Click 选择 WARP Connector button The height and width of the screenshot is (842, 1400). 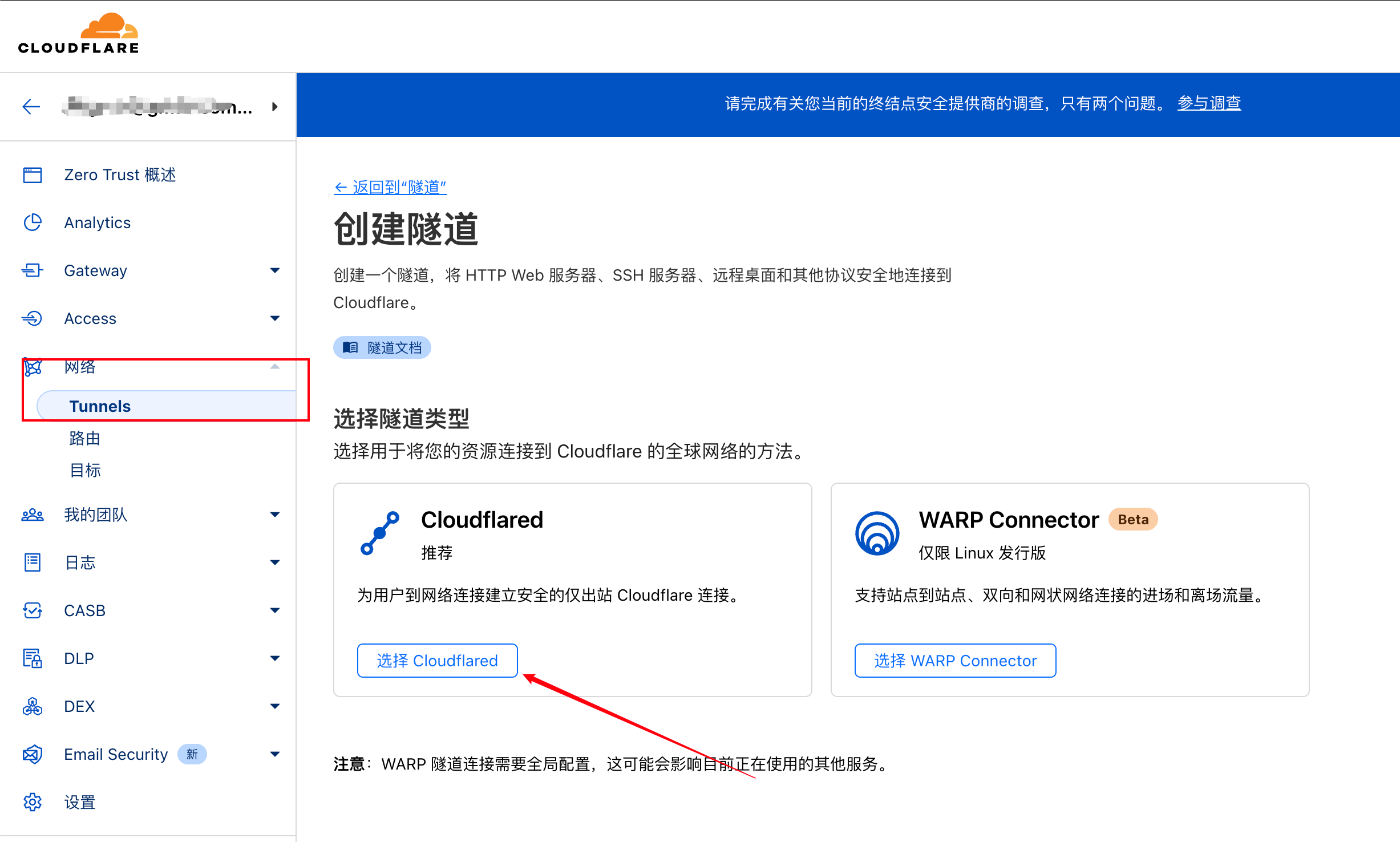tap(955, 661)
